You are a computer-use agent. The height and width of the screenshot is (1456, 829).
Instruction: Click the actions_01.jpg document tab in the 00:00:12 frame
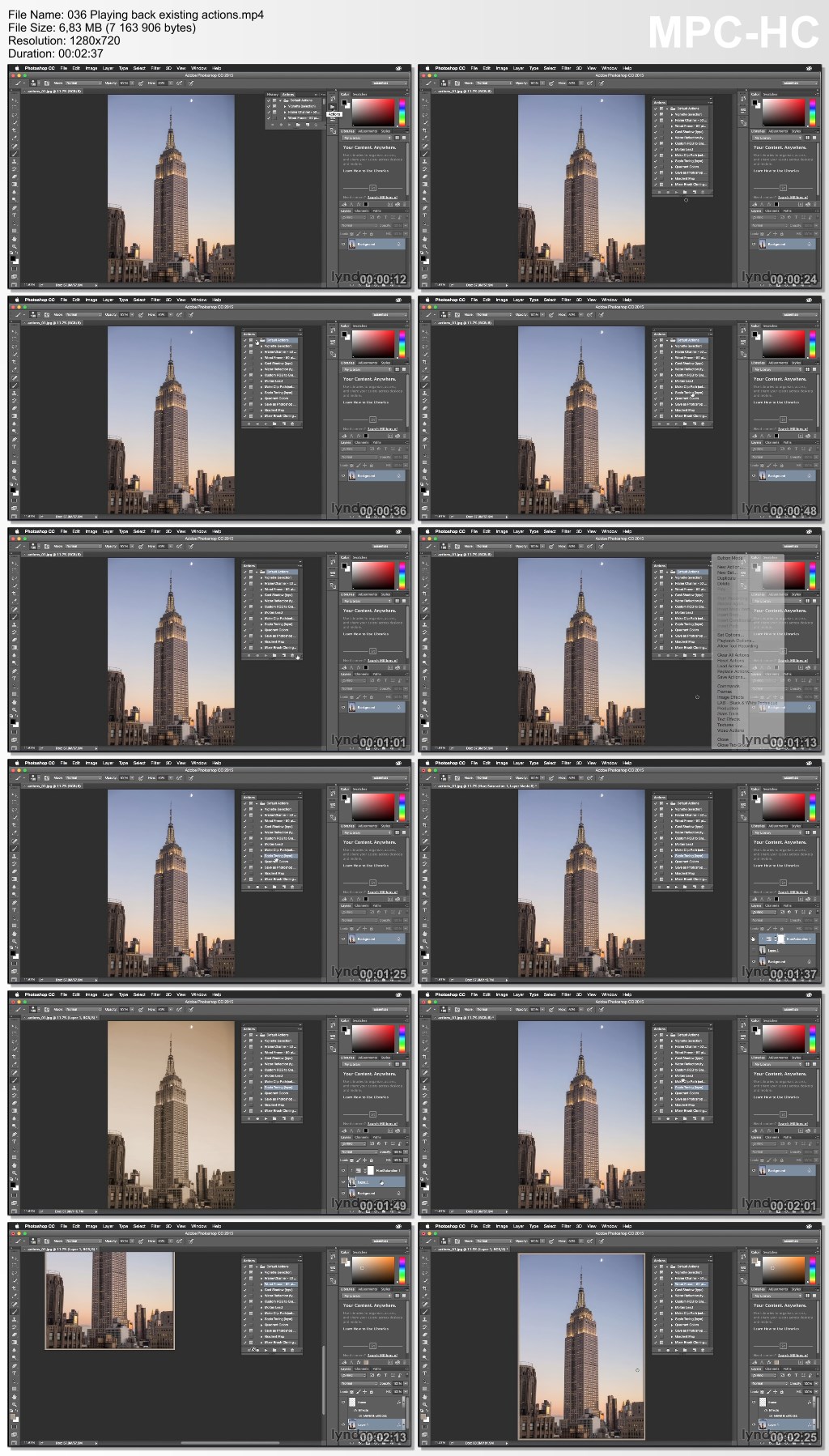[x=53, y=92]
